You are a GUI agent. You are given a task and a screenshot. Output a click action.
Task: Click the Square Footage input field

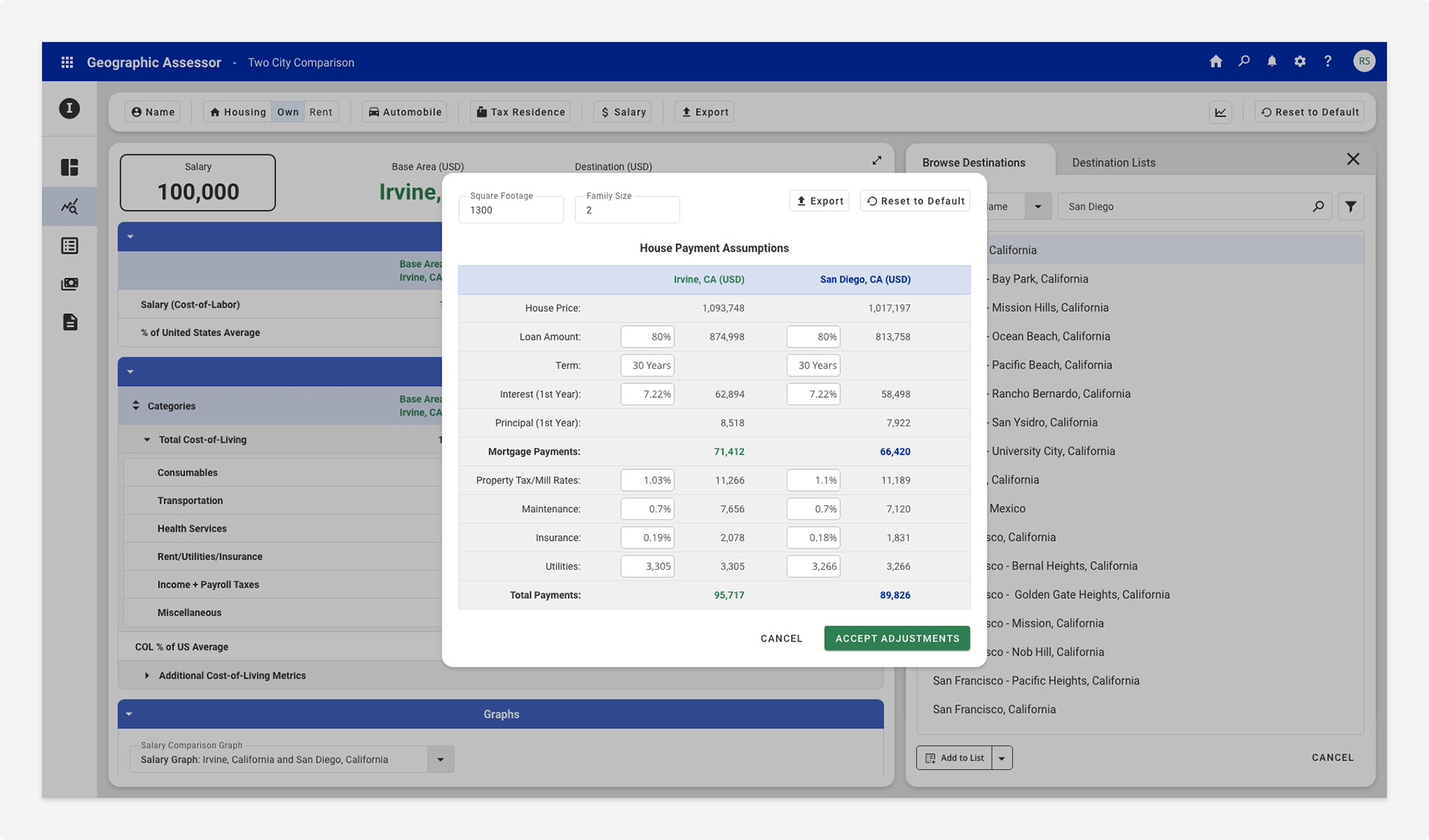(x=511, y=210)
